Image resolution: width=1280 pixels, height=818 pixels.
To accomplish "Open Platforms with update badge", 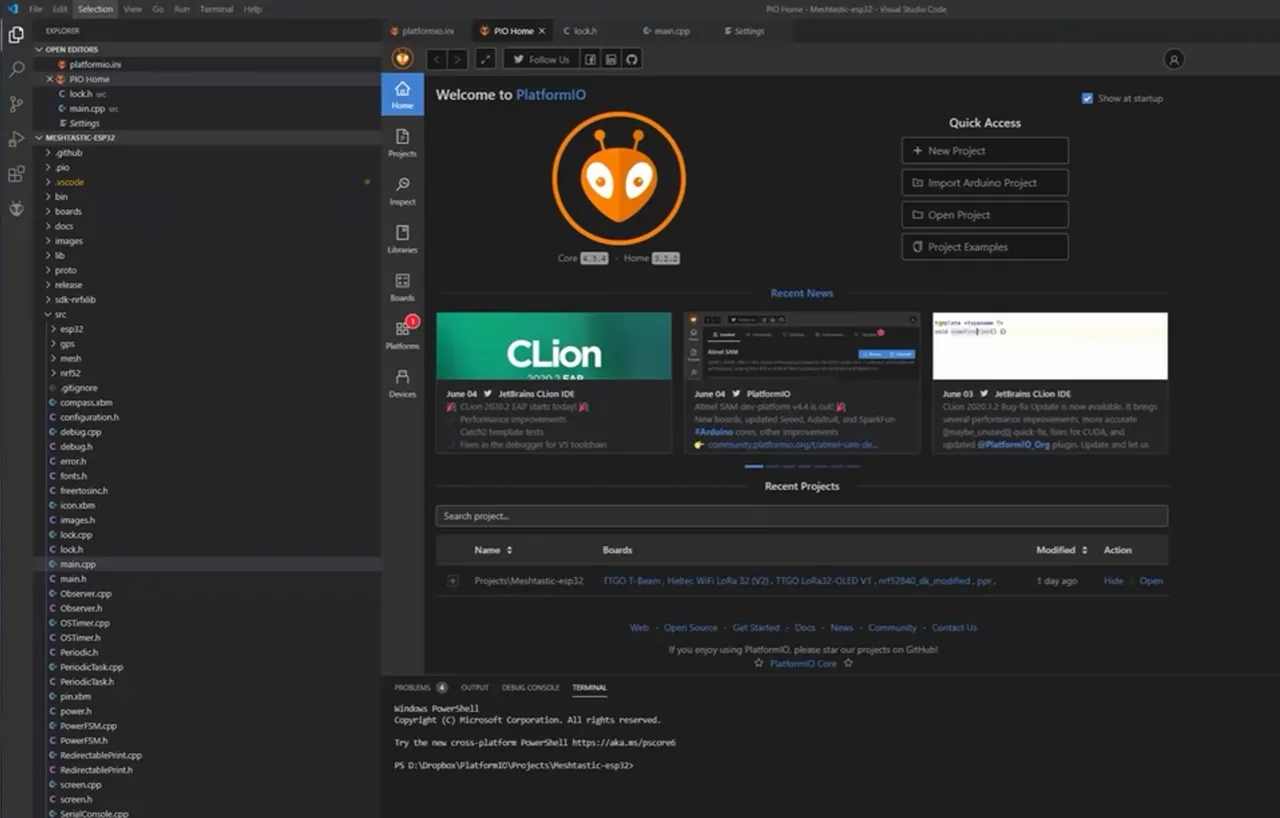I will (402, 334).
